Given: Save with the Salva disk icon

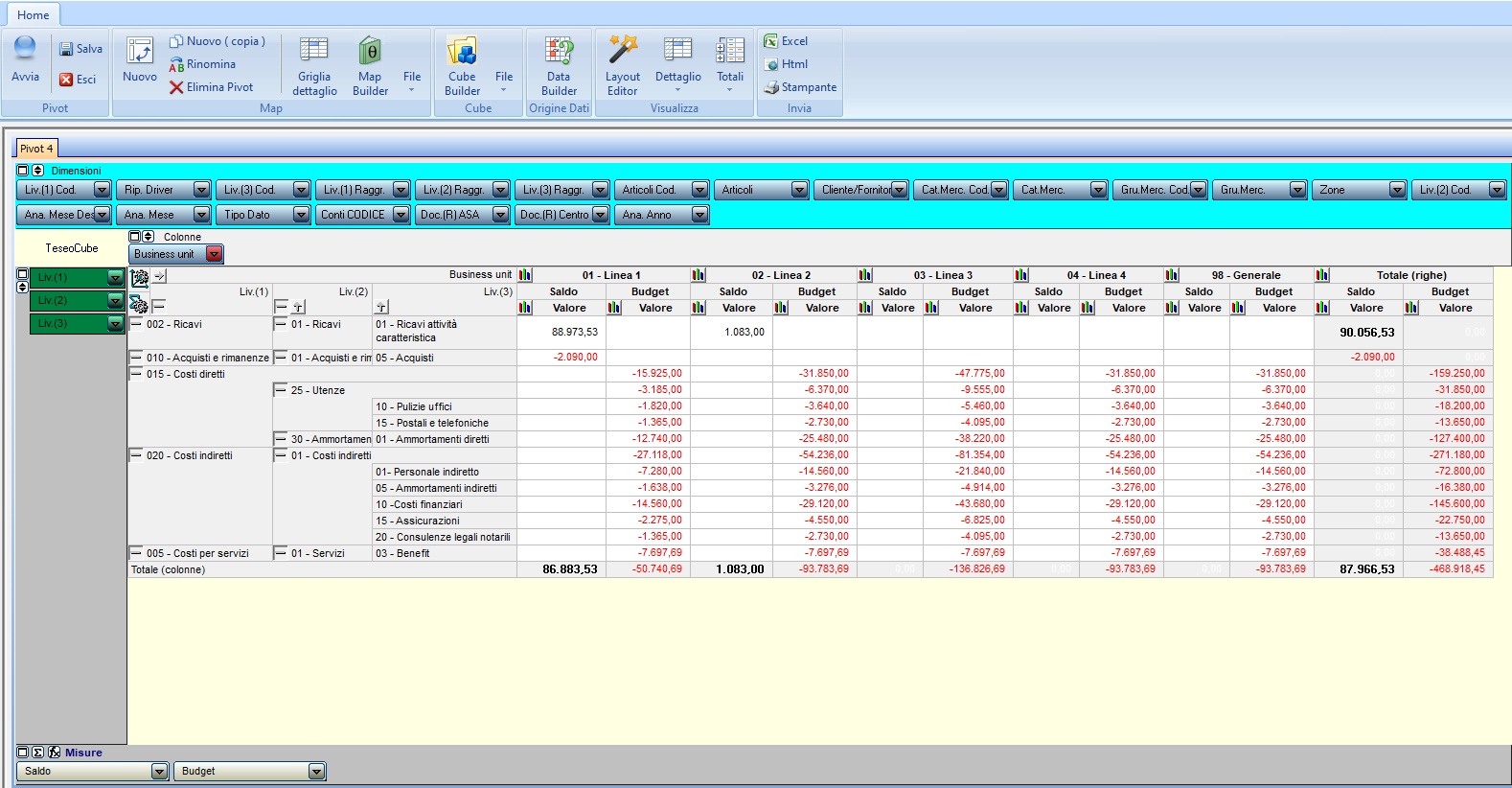Looking at the screenshot, I should (66, 49).
